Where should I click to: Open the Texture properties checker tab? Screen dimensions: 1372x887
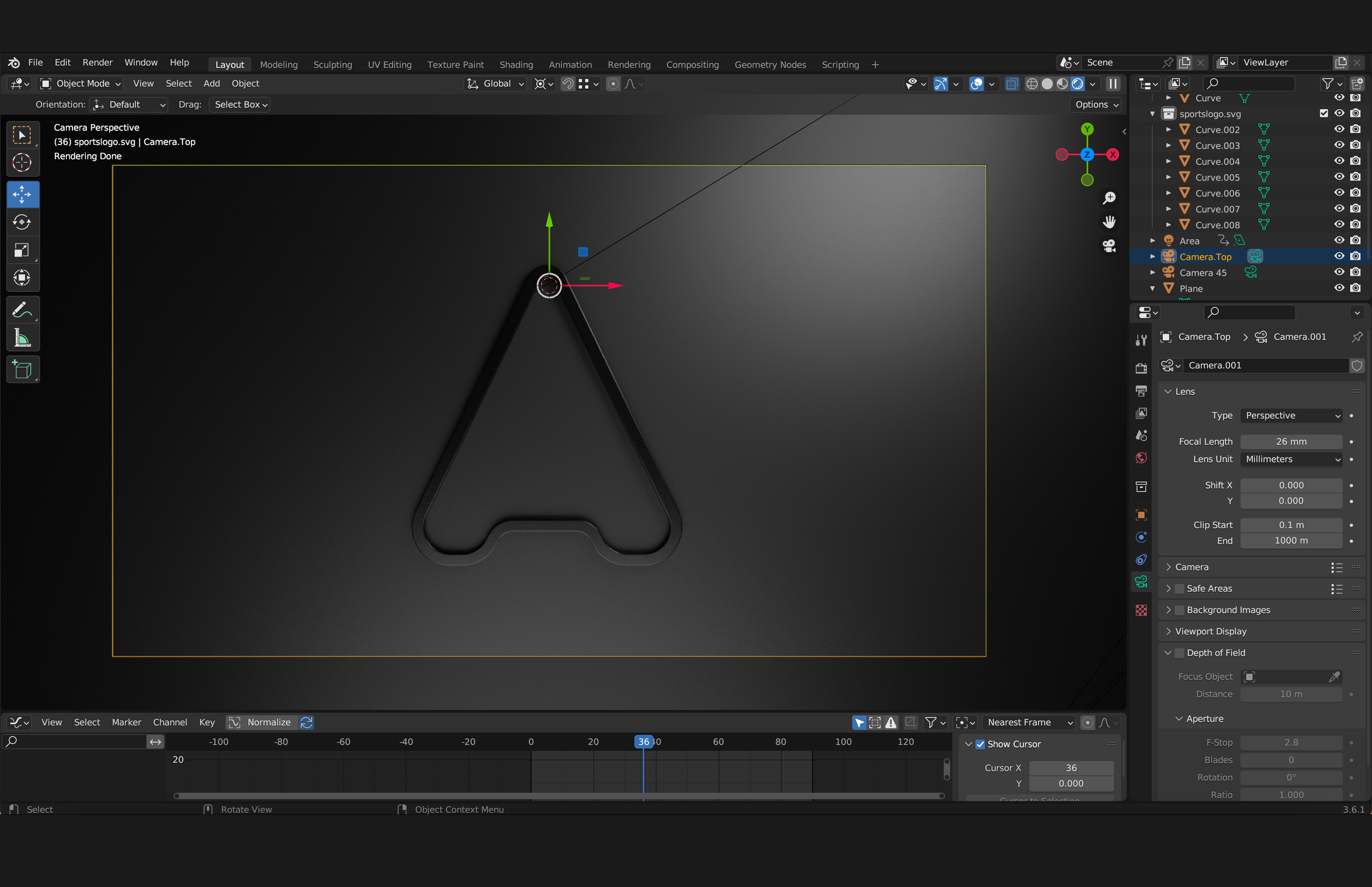tap(1141, 610)
